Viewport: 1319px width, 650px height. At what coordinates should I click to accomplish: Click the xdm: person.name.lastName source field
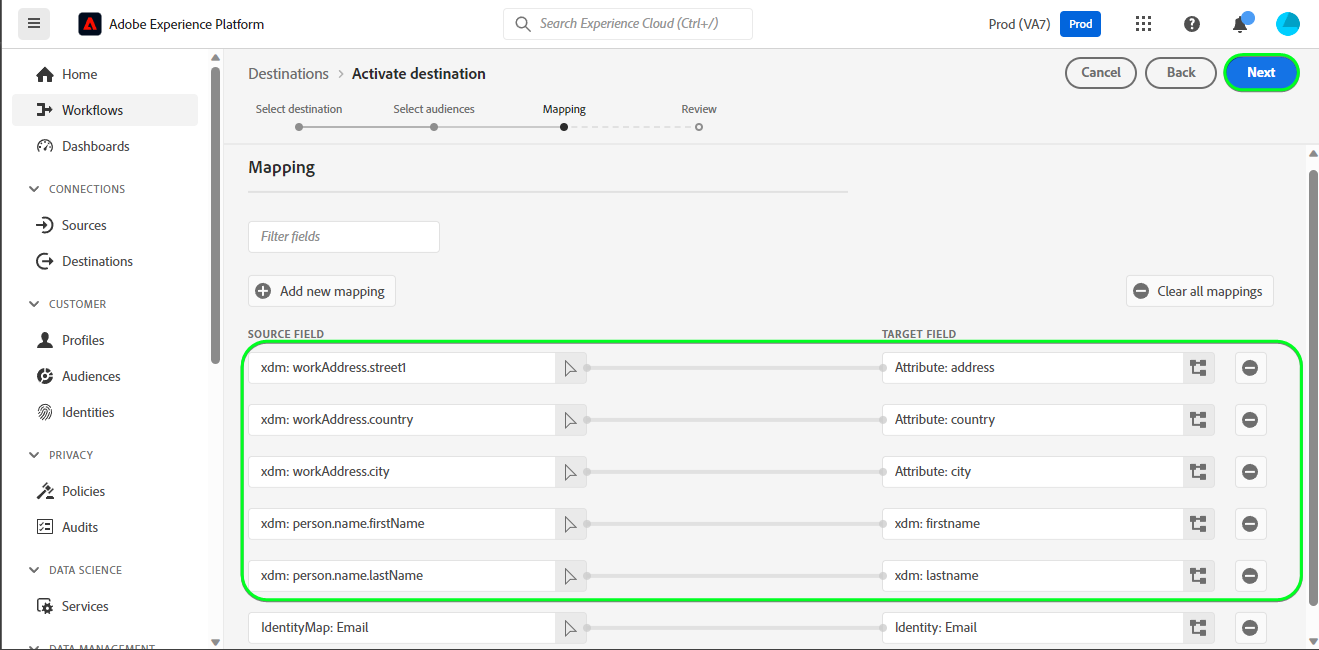pos(402,576)
